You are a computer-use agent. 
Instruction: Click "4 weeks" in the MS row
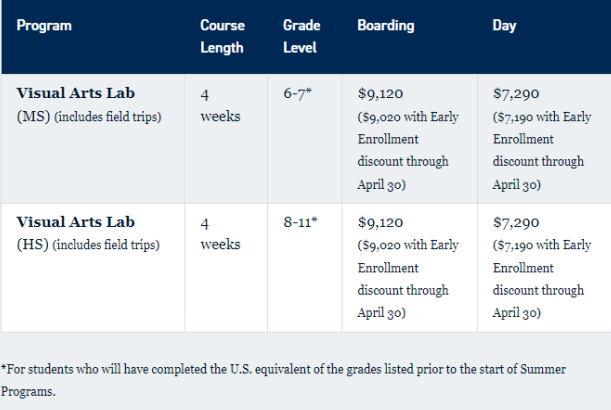(x=220, y=106)
